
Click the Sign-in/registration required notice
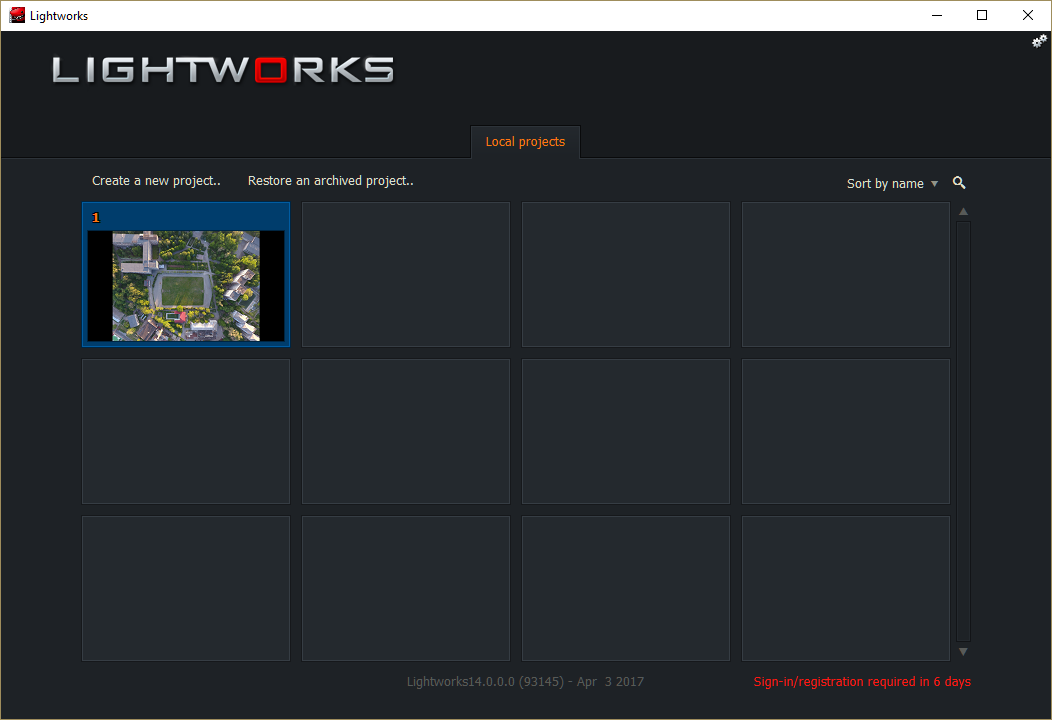point(862,682)
